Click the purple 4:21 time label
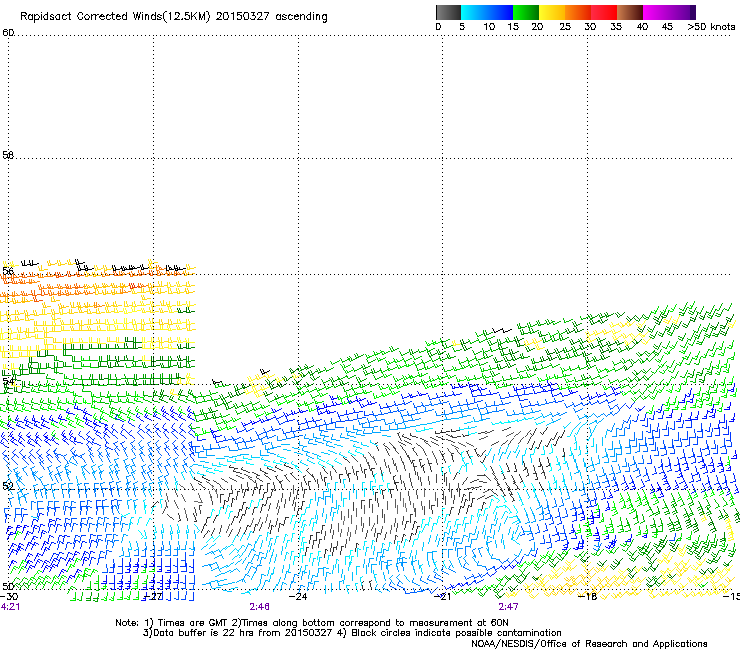 pyautogui.click(x=10, y=607)
